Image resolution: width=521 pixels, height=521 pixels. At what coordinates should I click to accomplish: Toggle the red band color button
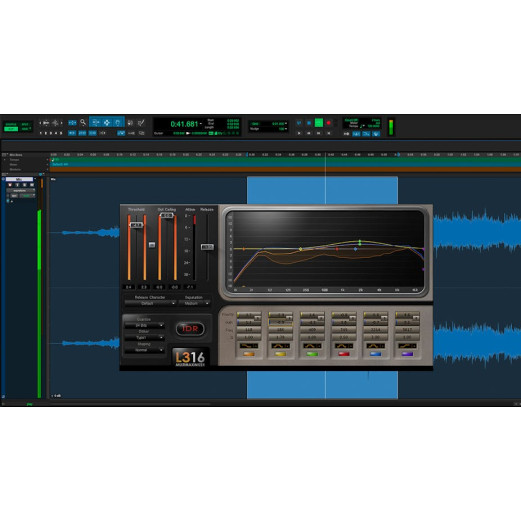point(344,354)
